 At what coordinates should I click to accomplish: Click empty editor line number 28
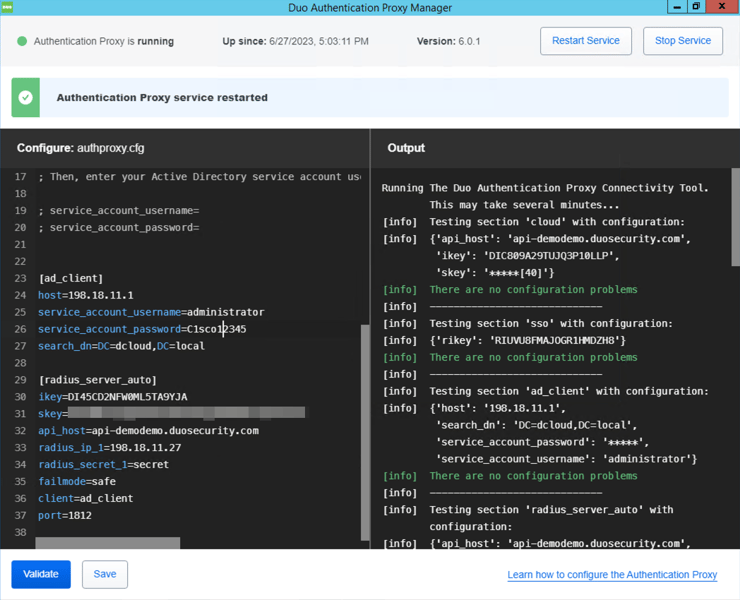pyautogui.click(x=20, y=363)
